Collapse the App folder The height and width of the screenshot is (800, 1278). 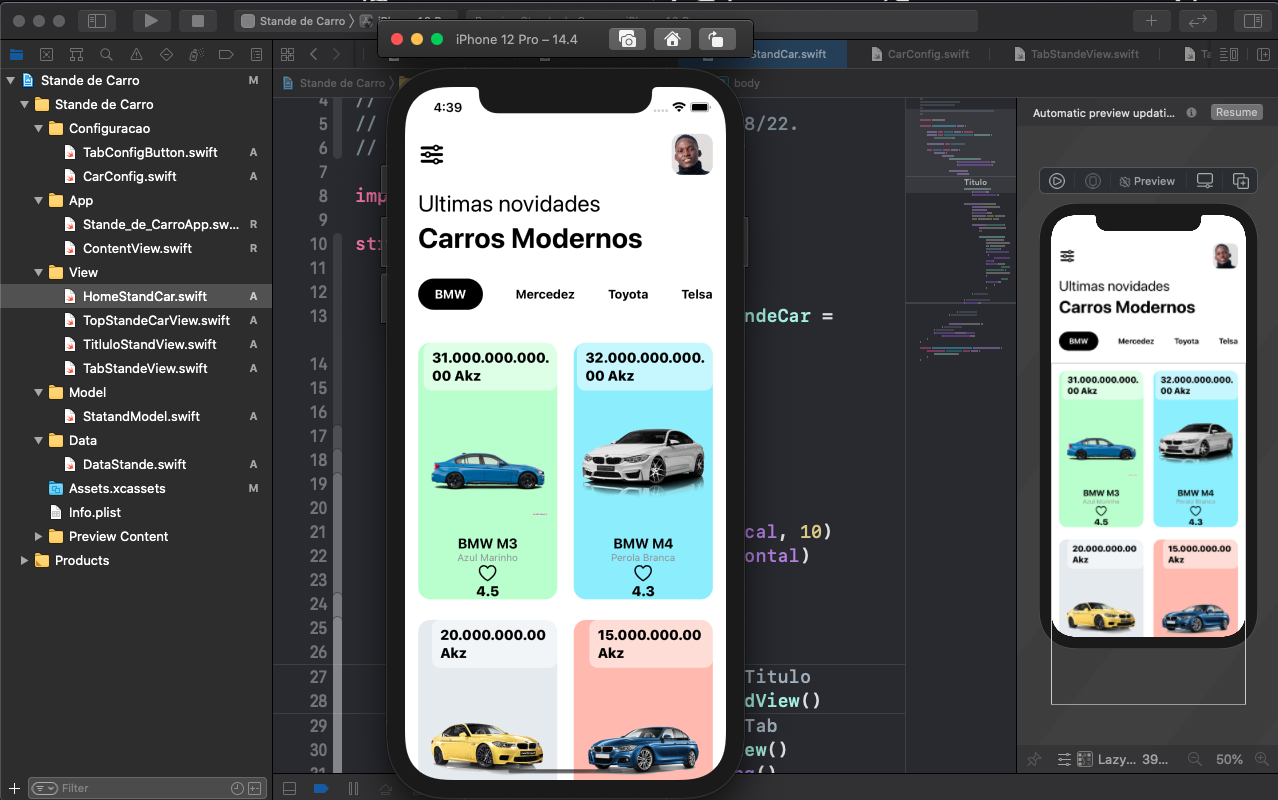39,200
